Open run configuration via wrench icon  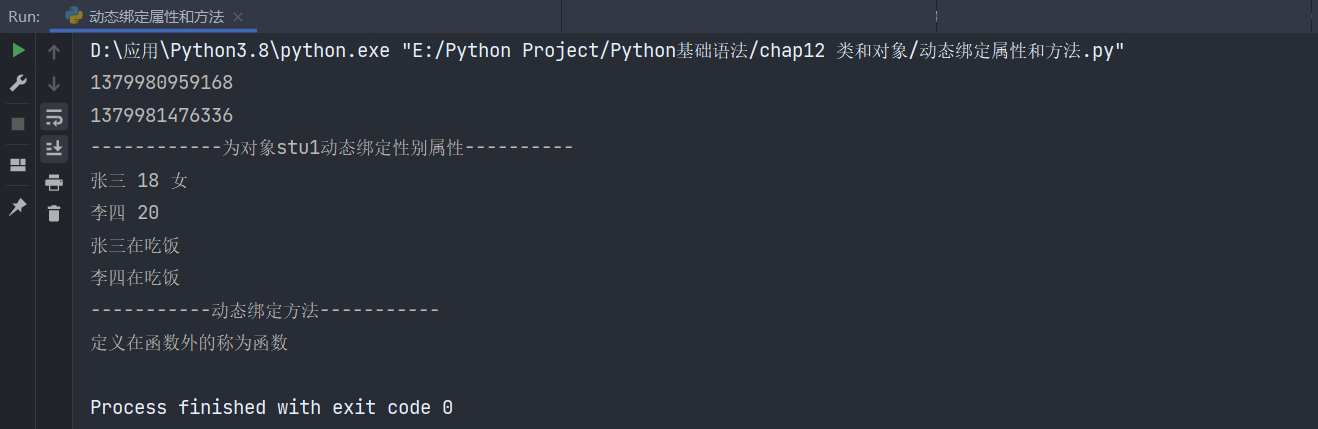tap(18, 84)
